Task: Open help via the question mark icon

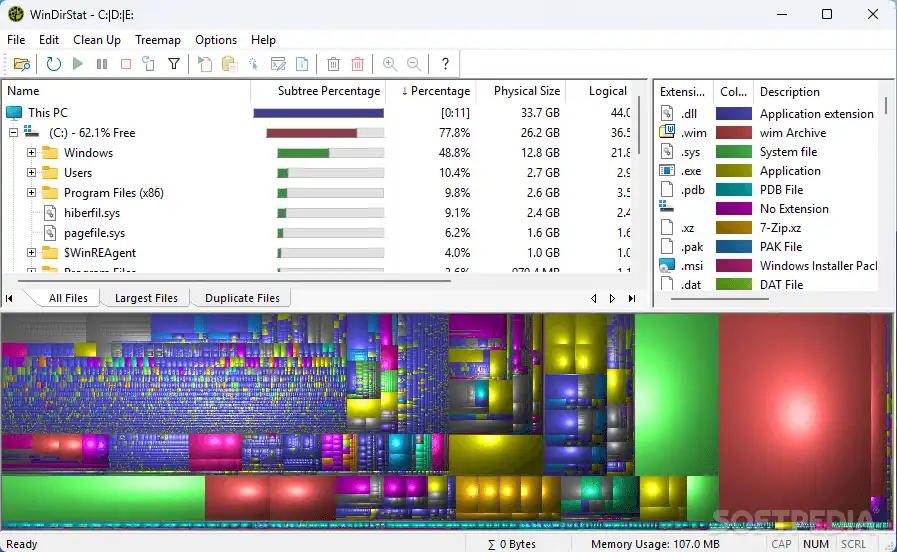Action: pos(445,64)
